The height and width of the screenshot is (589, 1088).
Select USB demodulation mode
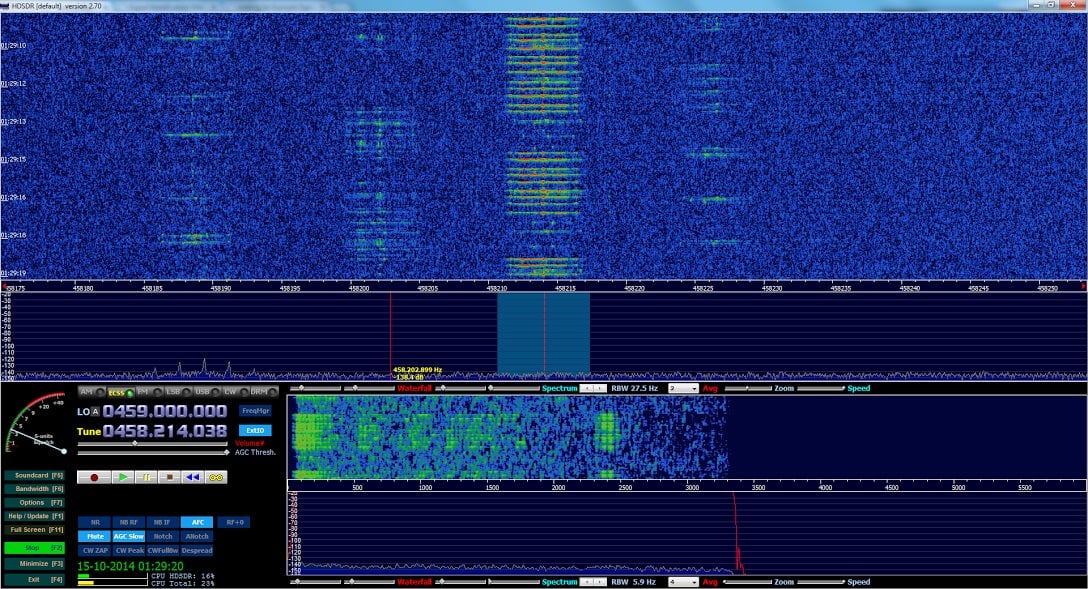tap(207, 392)
